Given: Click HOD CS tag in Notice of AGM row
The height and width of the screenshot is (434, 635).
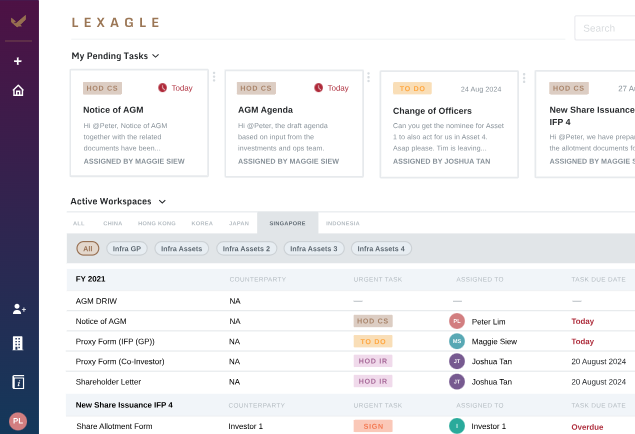Looking at the screenshot, I should (x=373, y=321).
